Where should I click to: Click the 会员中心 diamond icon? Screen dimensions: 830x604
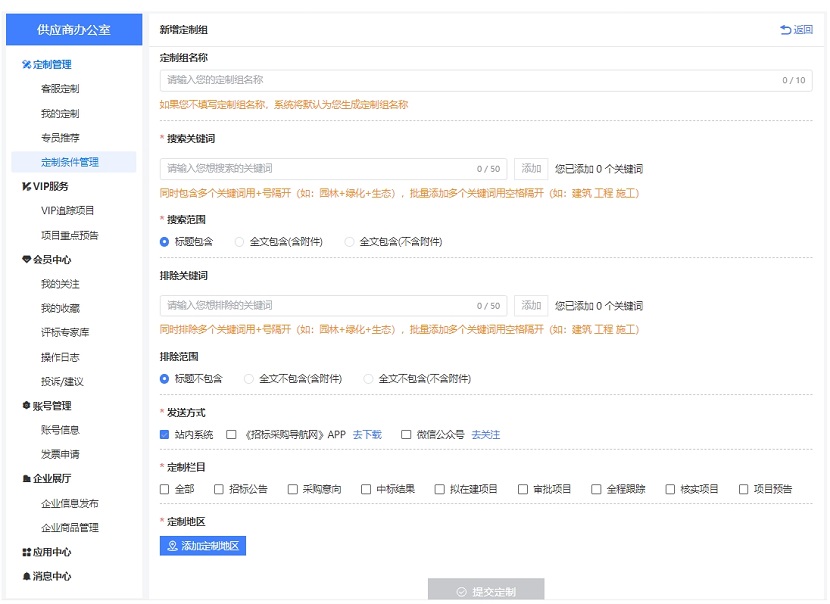26,259
